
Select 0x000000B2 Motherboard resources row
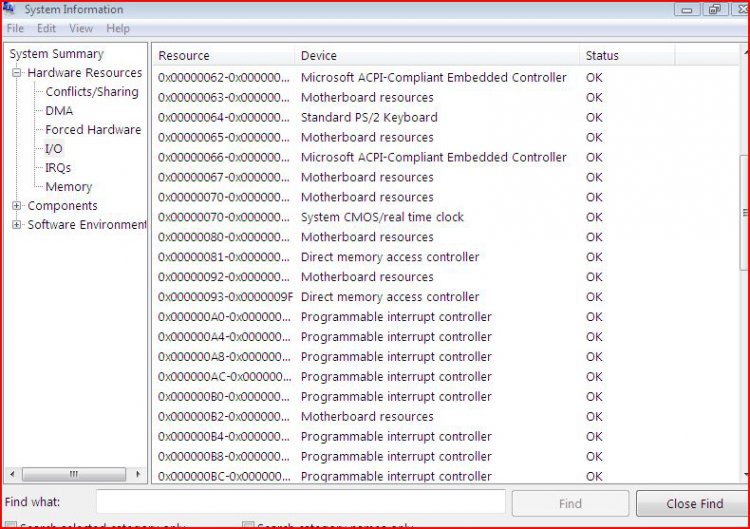pos(380,417)
